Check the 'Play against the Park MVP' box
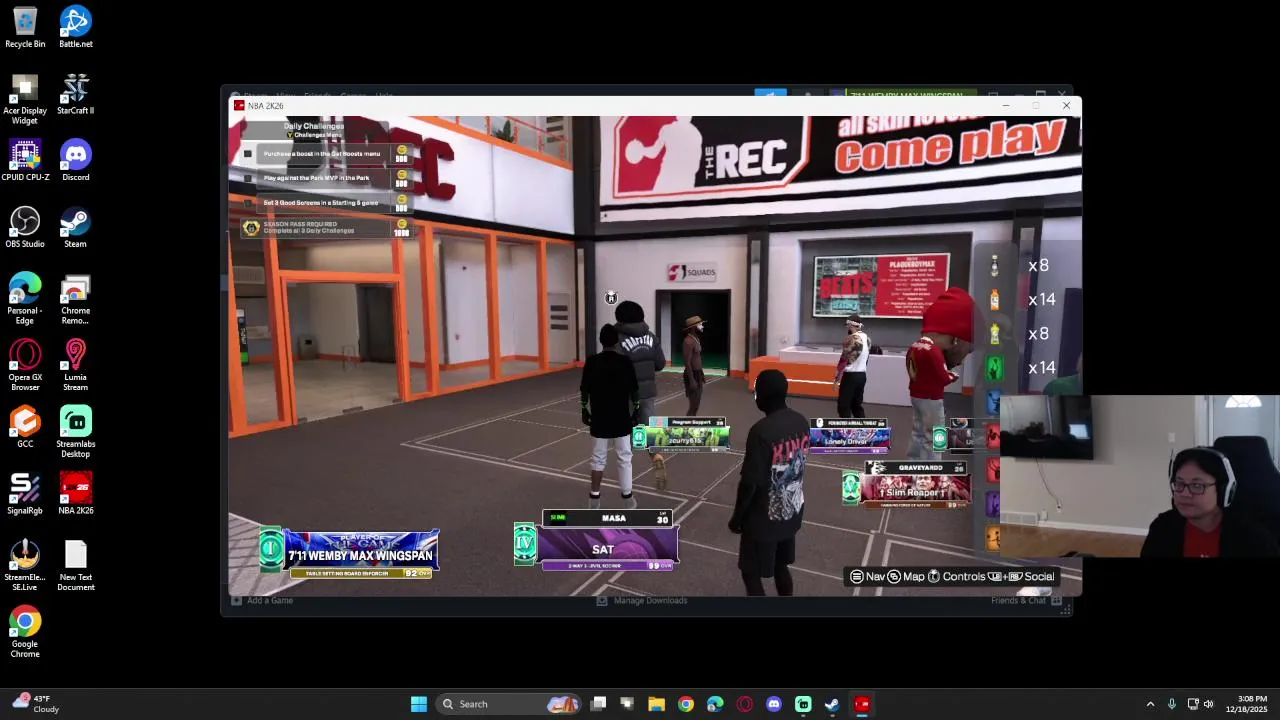The image size is (1280, 720). point(248,178)
